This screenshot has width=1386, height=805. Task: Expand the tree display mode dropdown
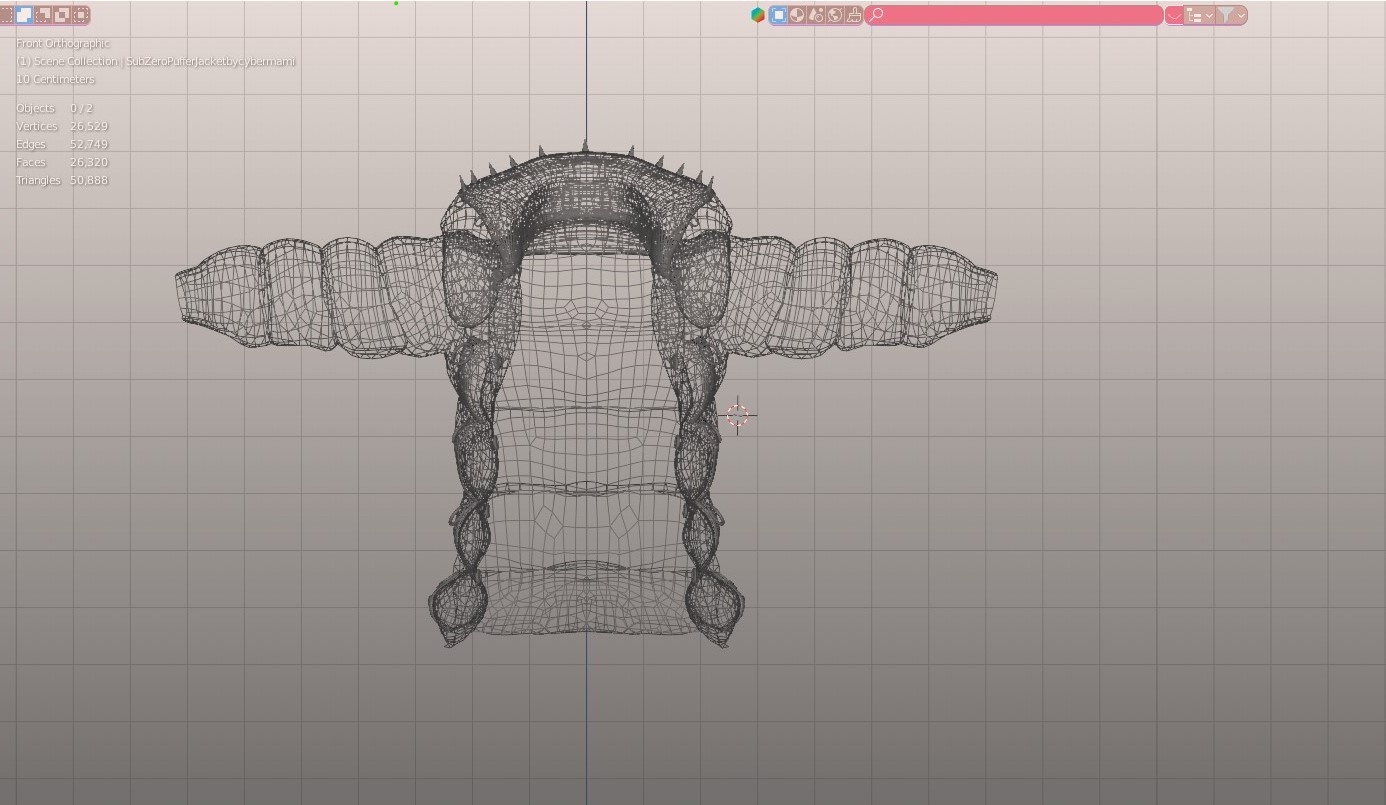coord(1199,15)
